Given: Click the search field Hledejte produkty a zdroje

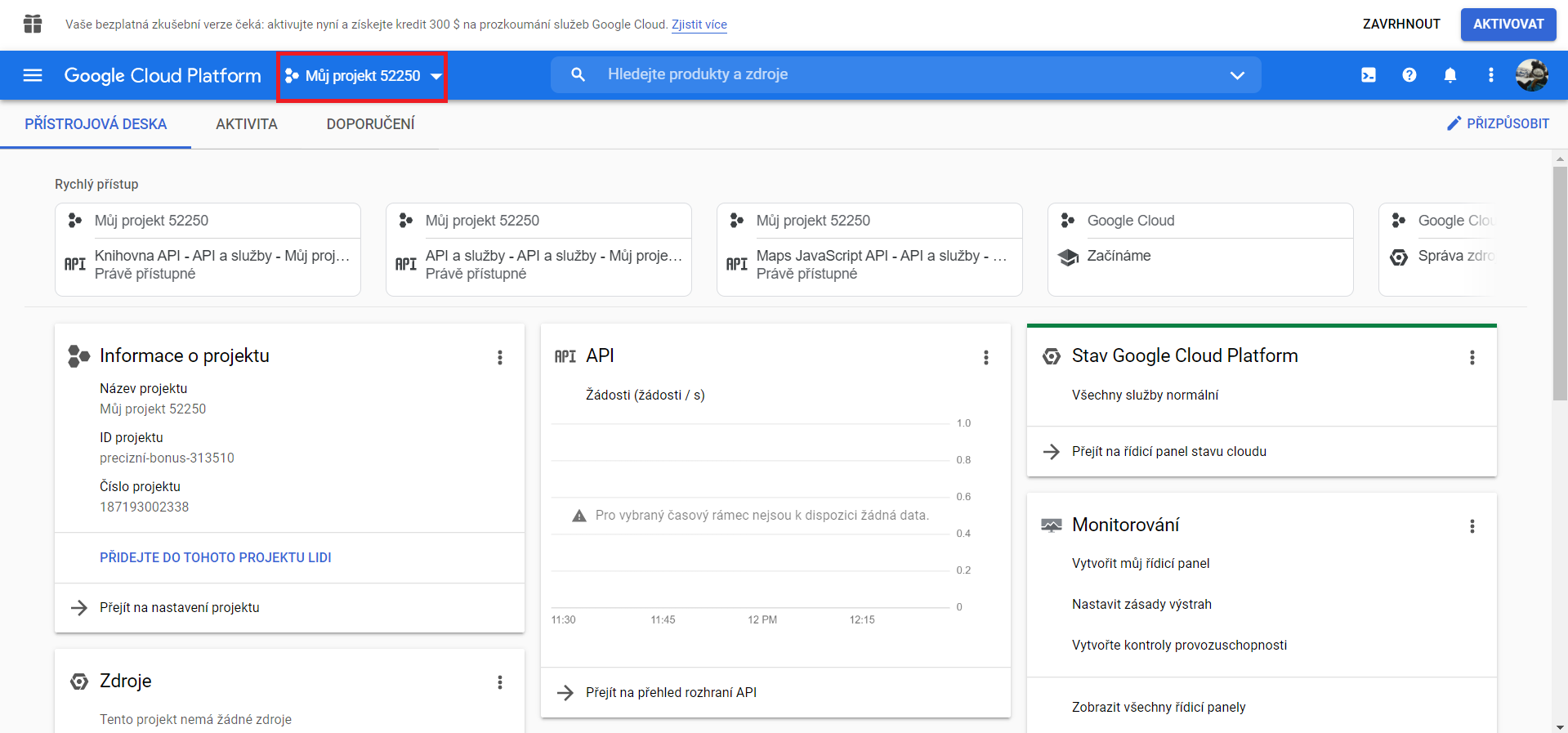Looking at the screenshot, I should click(x=899, y=74).
